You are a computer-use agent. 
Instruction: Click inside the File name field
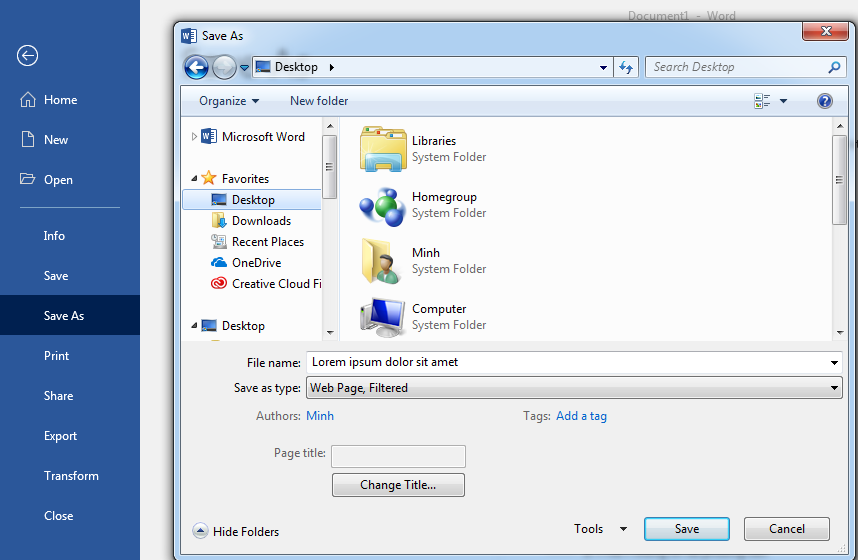coord(566,362)
